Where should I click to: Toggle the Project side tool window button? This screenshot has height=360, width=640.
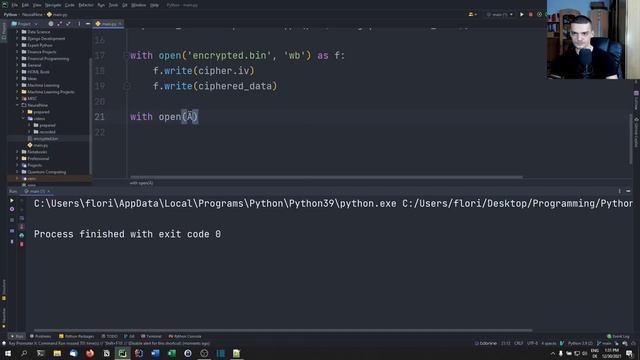(x=4, y=32)
